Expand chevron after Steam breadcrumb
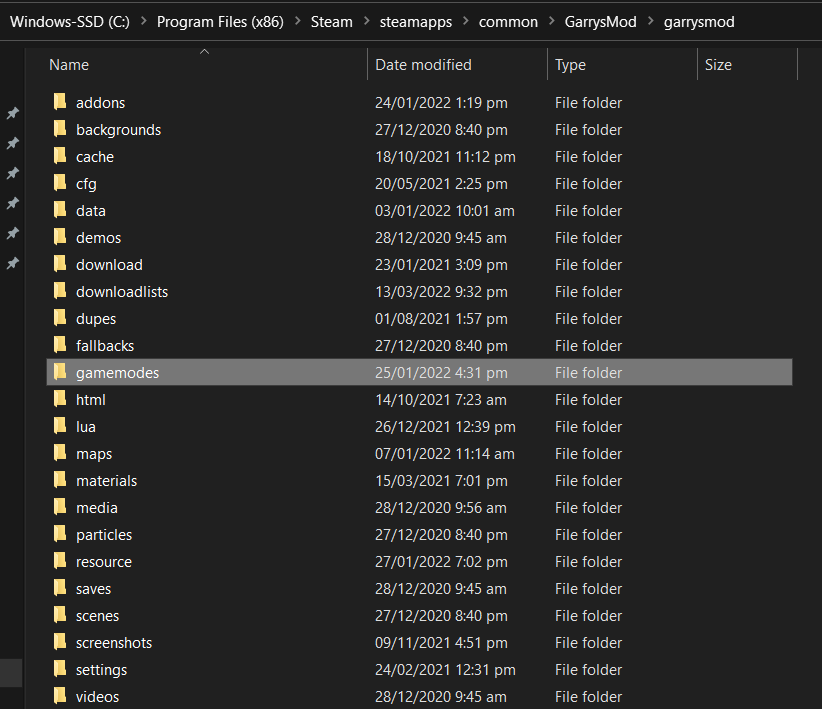This screenshot has width=822, height=709. click(x=366, y=22)
